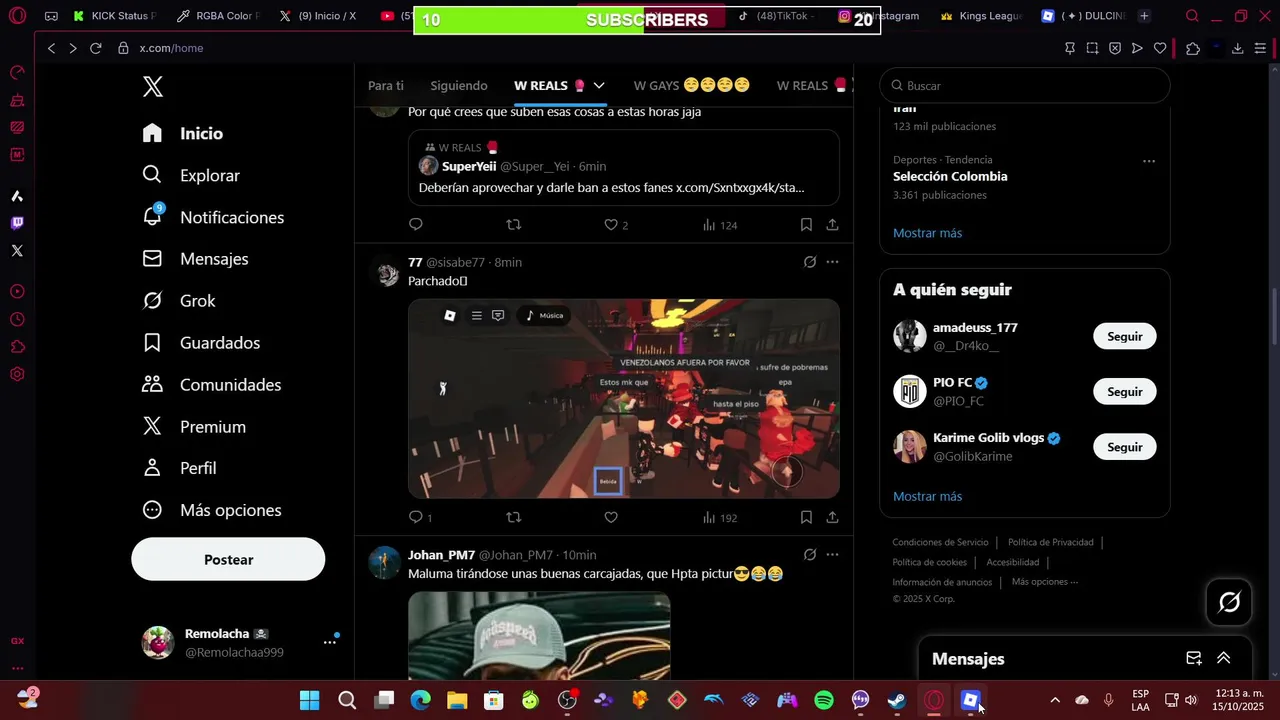Screen dimensions: 1280x720
Task: Repost the 77 post Parchado
Action: pyautogui.click(x=514, y=517)
